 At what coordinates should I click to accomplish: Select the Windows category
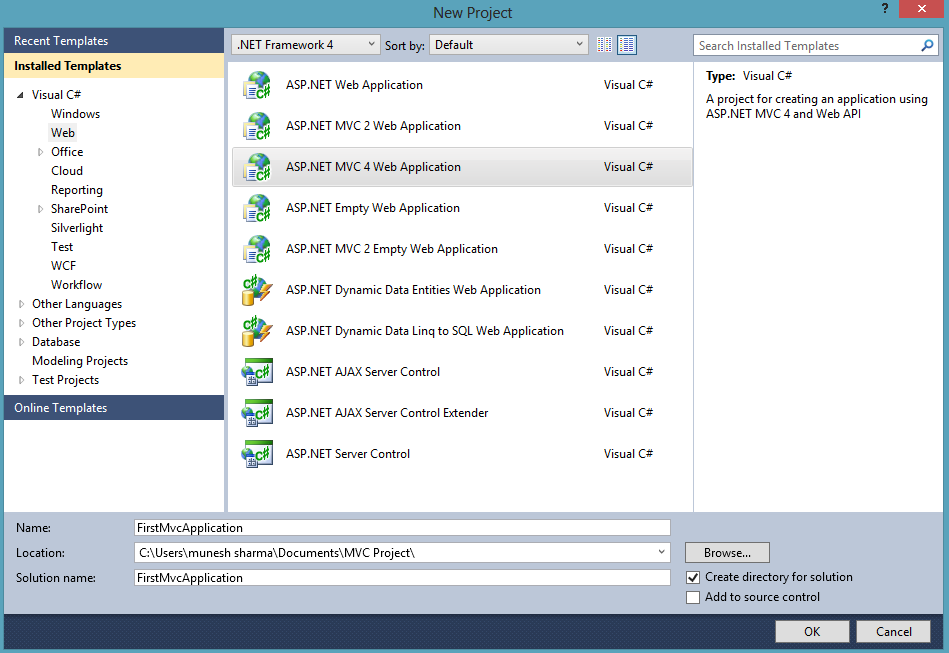point(75,114)
